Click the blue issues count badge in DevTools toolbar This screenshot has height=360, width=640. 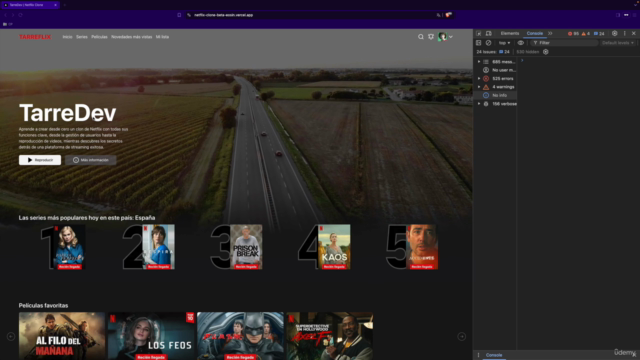pos(599,33)
